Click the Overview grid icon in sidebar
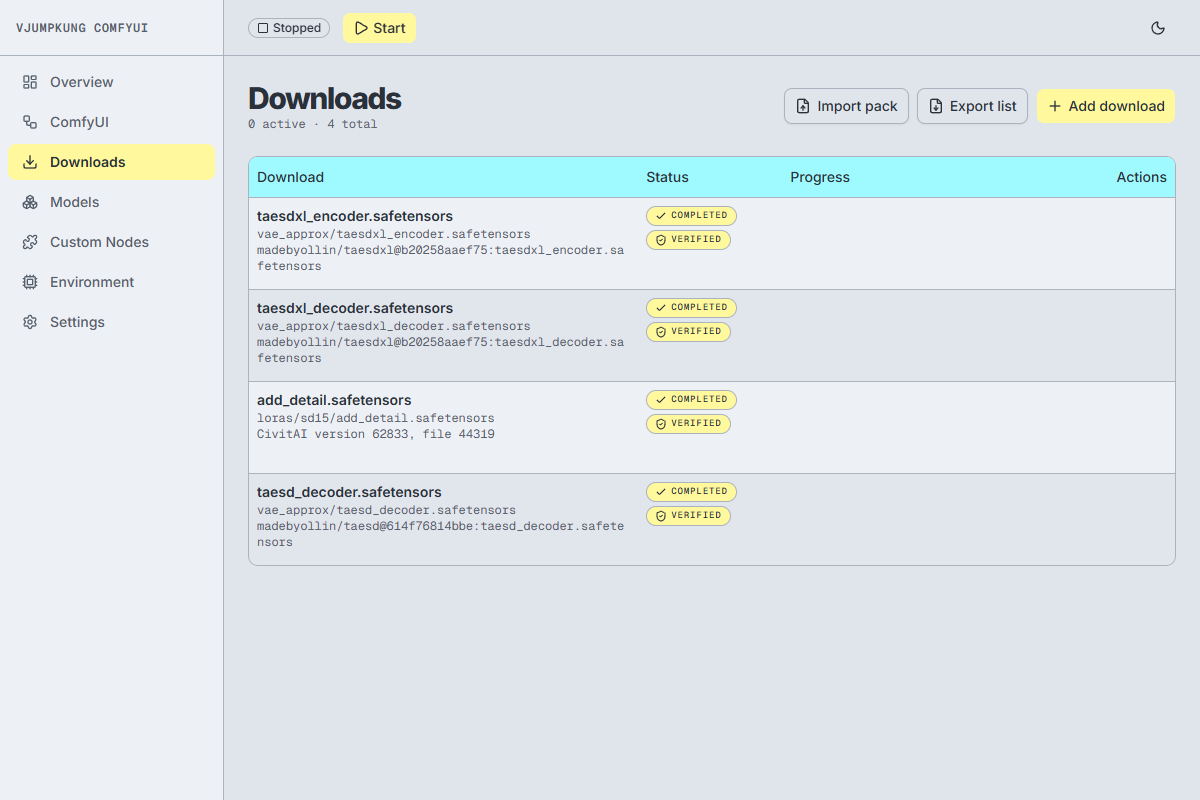The width and height of the screenshot is (1200, 800). (x=30, y=82)
